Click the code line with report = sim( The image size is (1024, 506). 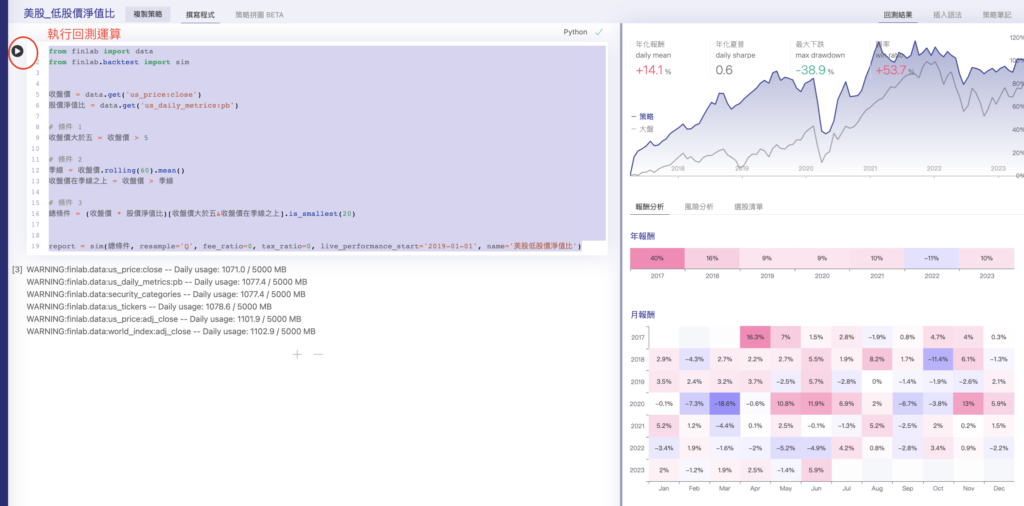pyautogui.click(x=315, y=246)
